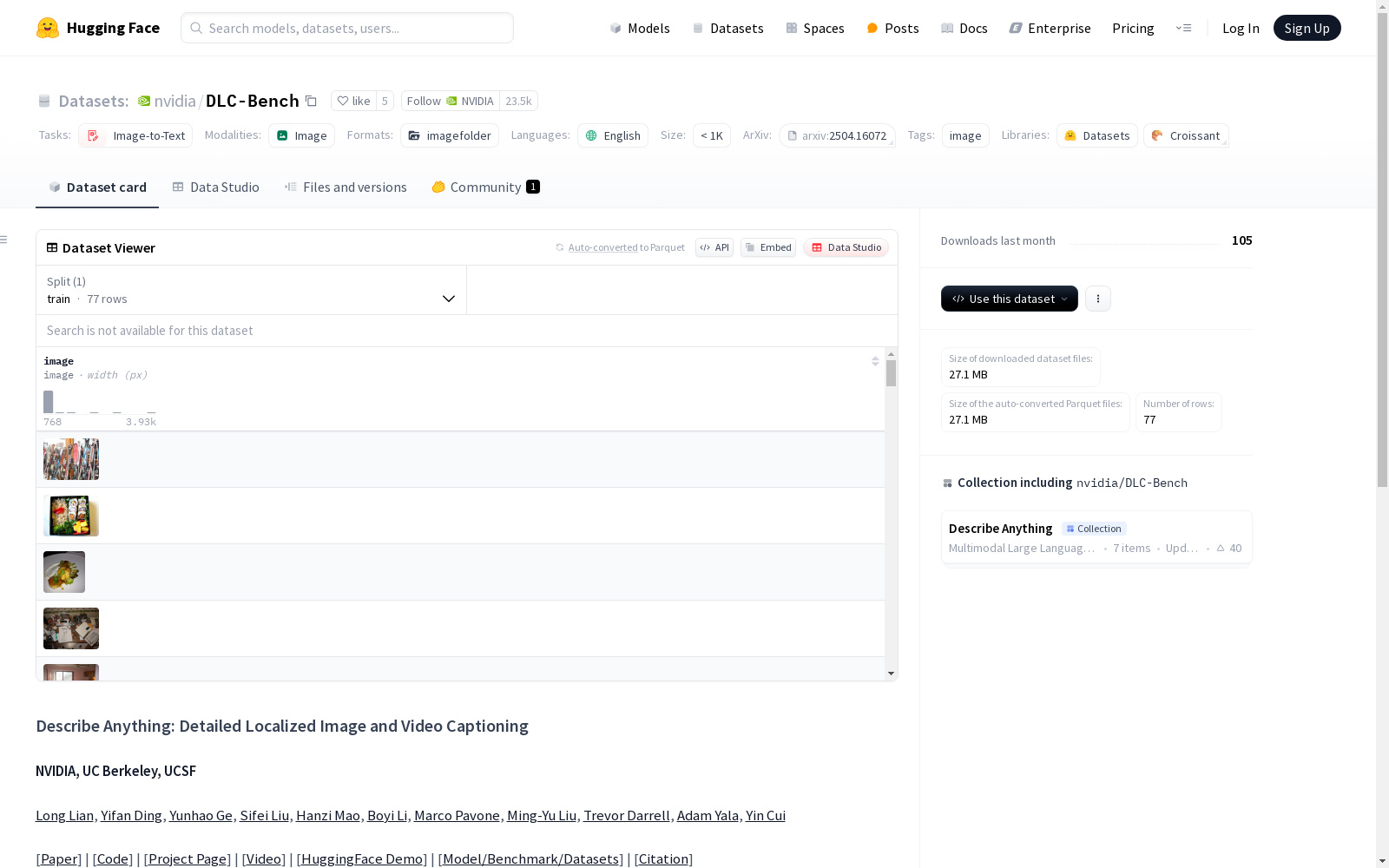The height and width of the screenshot is (868, 1389).
Task: Go to Datasets in top navigation
Action: [x=727, y=28]
